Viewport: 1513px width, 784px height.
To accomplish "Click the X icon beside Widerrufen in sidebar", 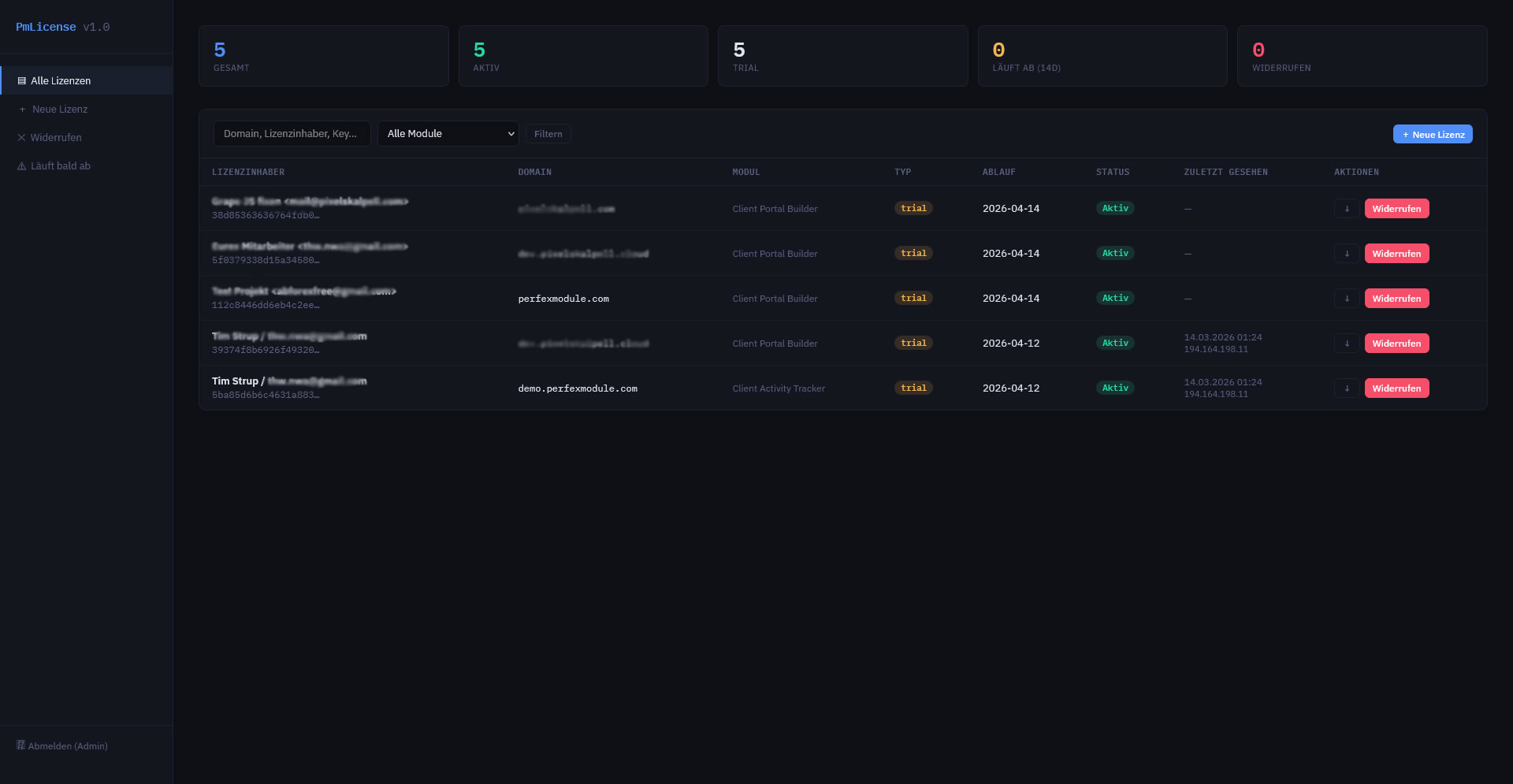I will (22, 138).
